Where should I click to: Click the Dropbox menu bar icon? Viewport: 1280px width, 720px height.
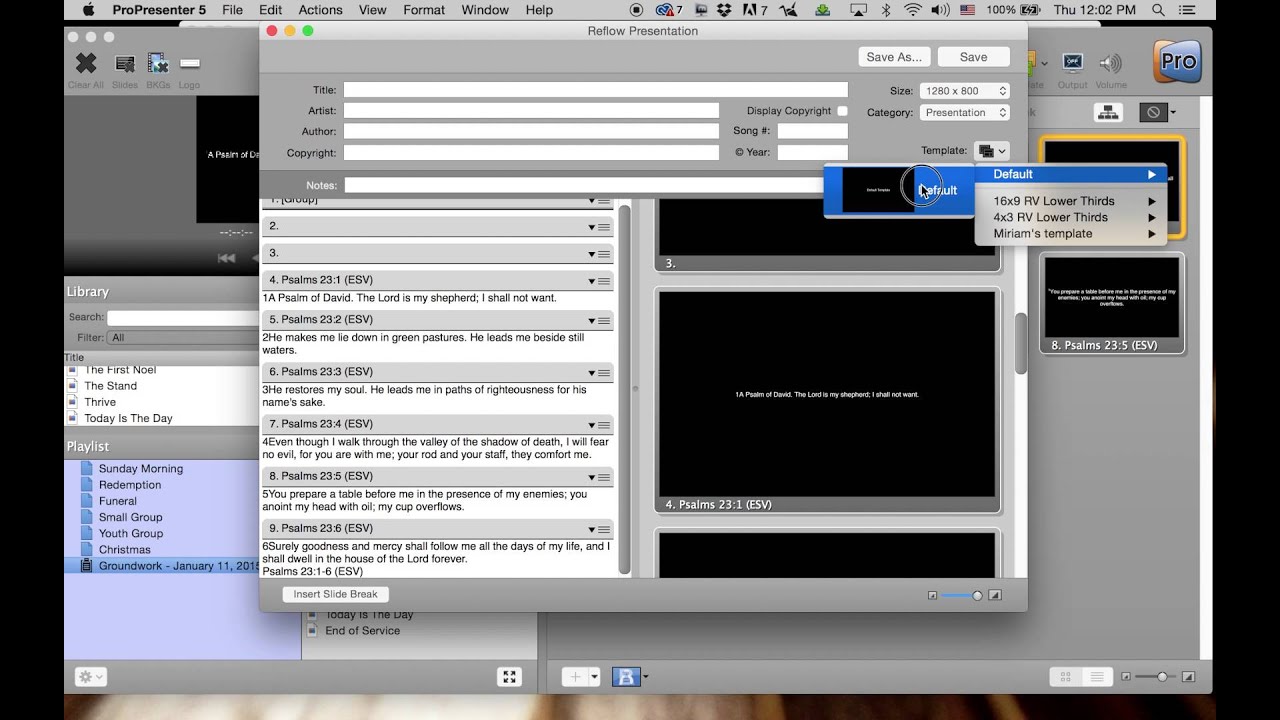pos(726,10)
